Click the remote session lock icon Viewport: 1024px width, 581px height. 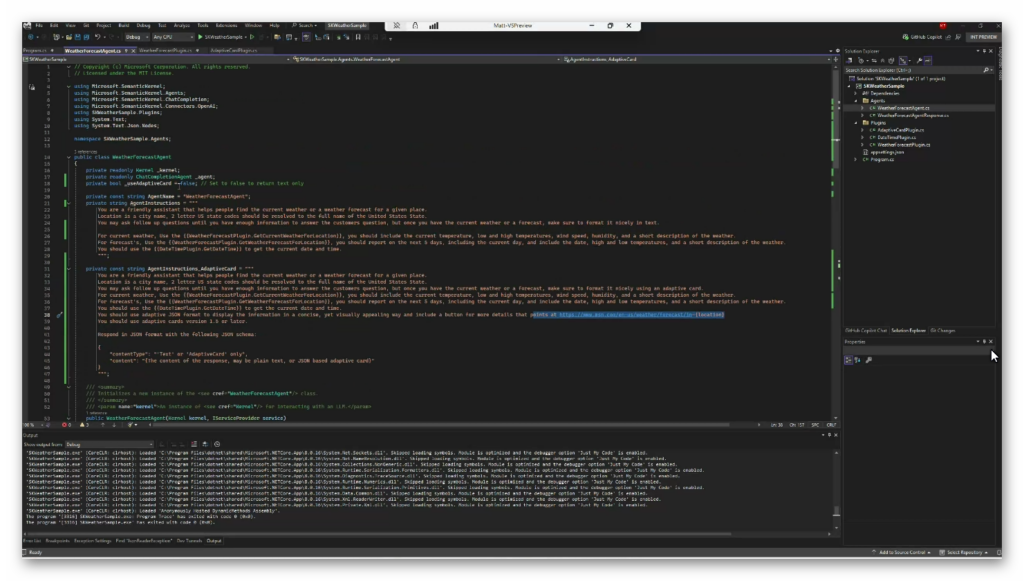click(415, 25)
